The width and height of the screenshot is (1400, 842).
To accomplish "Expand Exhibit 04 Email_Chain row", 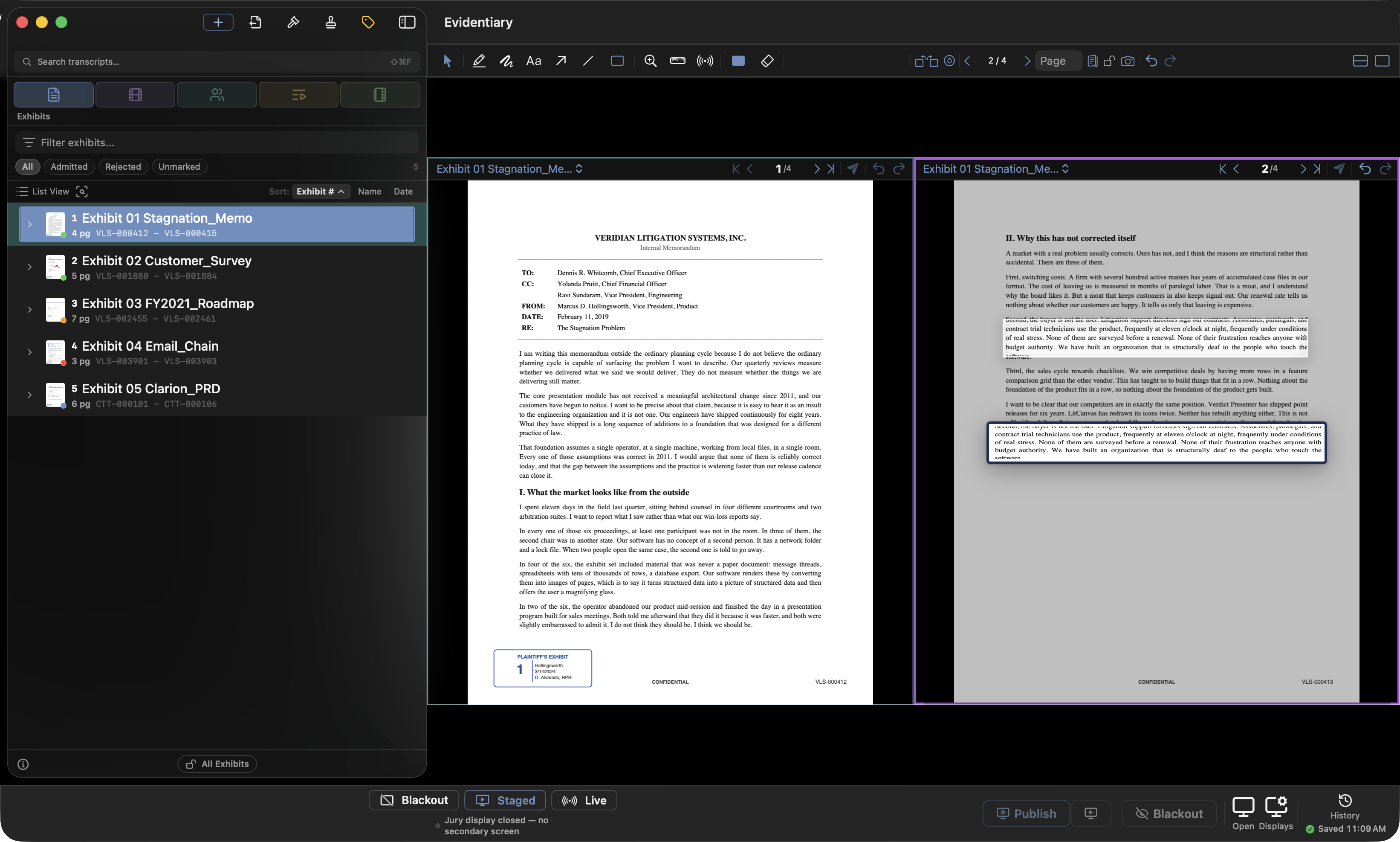I will click(29, 352).
